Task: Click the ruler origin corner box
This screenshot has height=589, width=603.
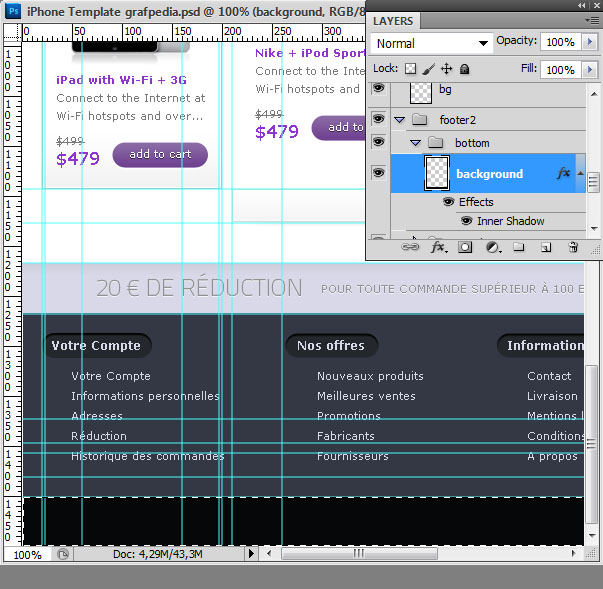Action: click(12, 32)
